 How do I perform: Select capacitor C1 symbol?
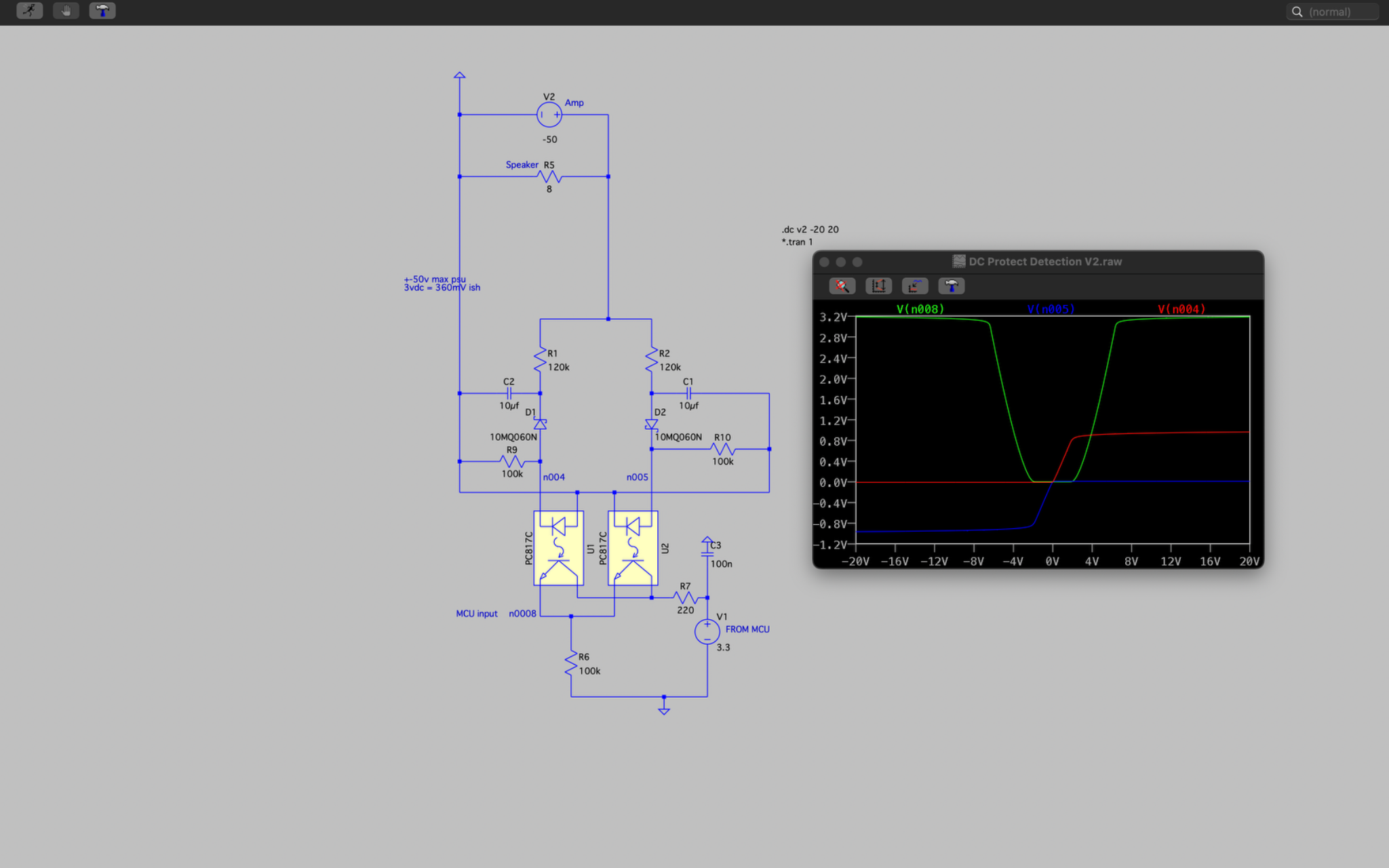688,393
